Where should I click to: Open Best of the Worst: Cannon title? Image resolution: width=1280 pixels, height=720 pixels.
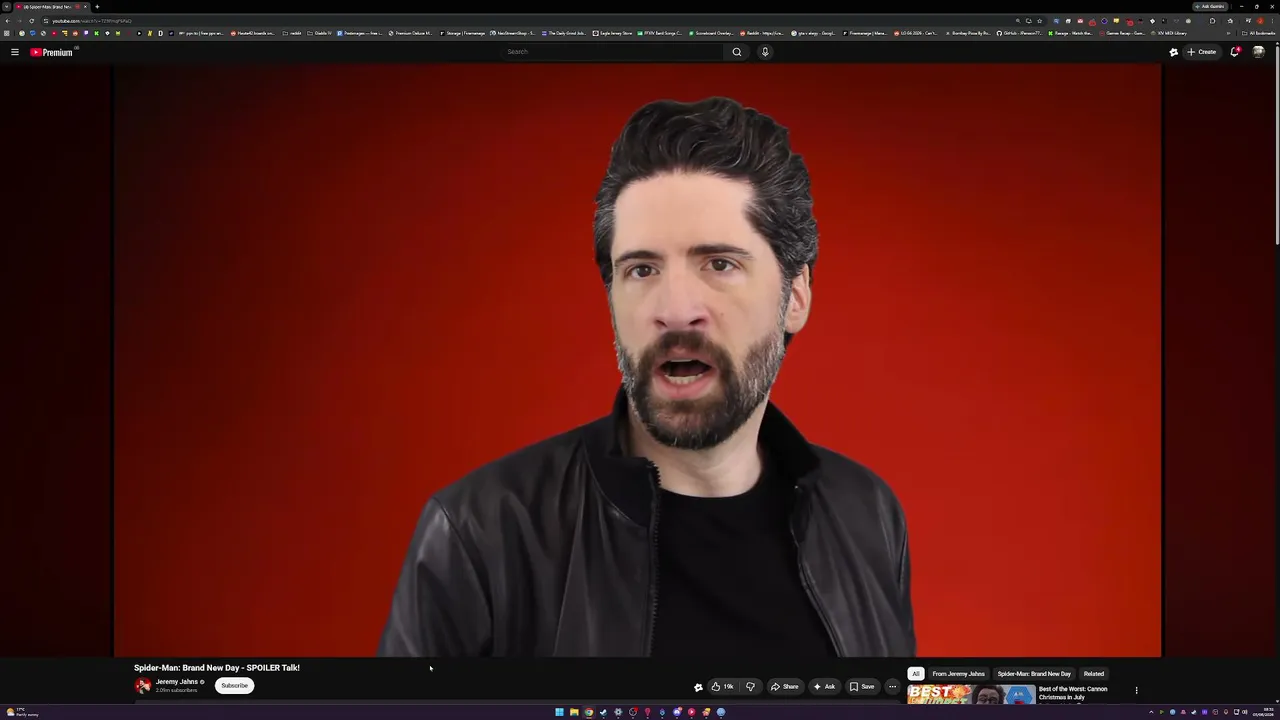click(x=1073, y=692)
